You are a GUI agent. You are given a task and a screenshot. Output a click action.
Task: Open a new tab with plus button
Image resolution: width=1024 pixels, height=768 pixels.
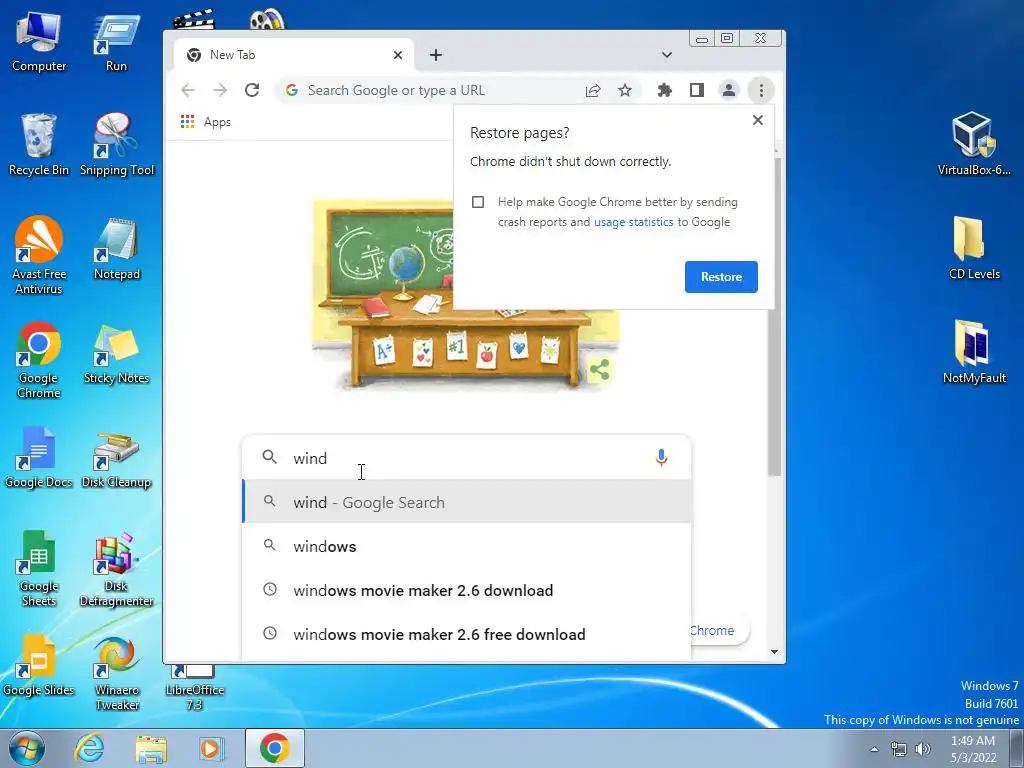click(436, 55)
